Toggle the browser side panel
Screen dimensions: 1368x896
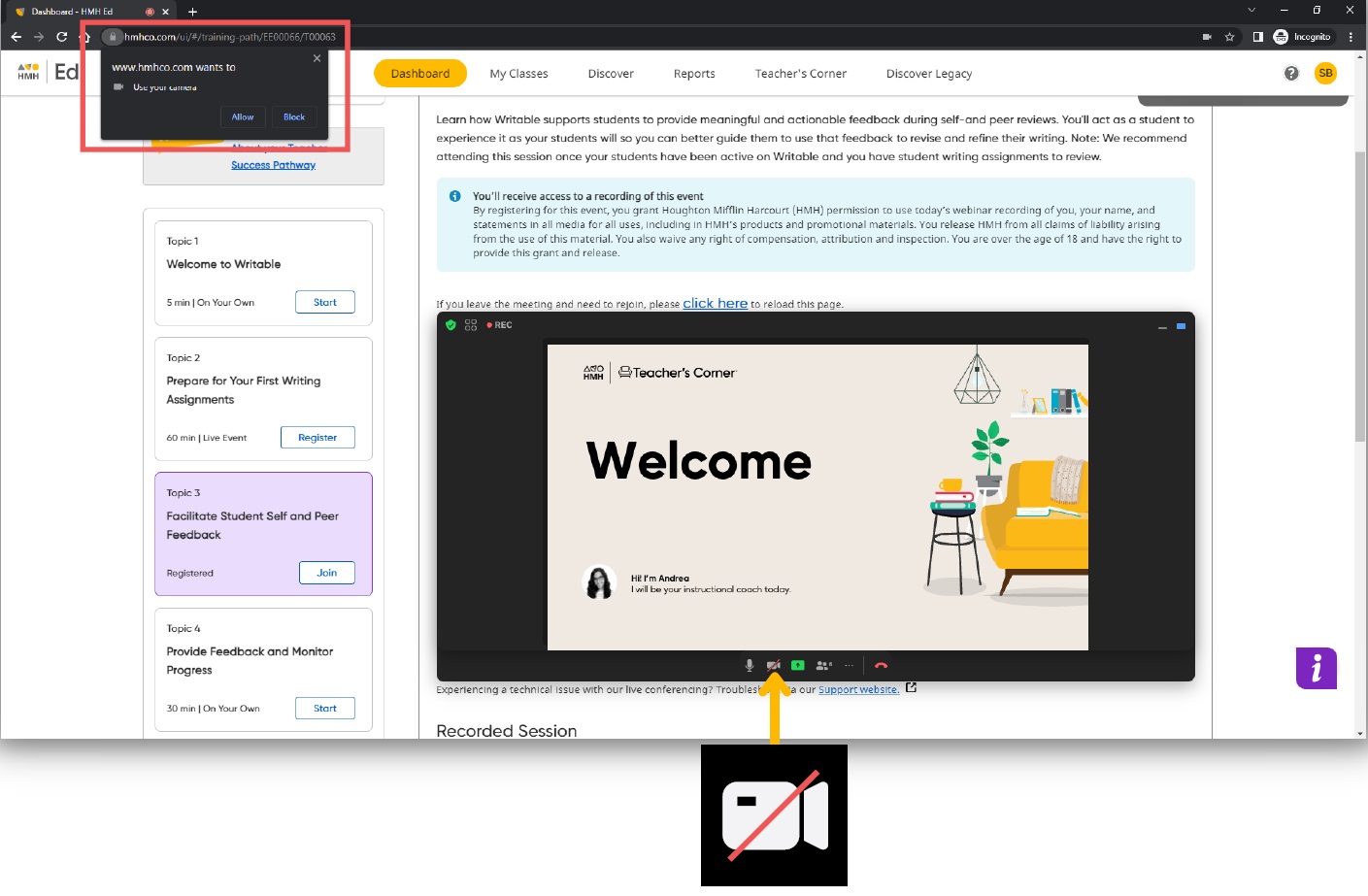click(1257, 37)
